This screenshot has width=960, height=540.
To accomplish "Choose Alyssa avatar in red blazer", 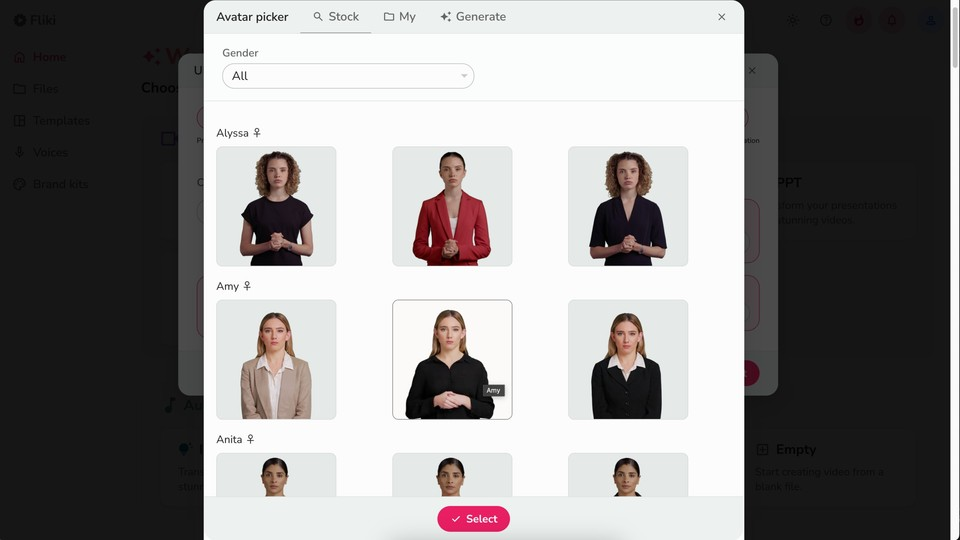I will (x=452, y=206).
